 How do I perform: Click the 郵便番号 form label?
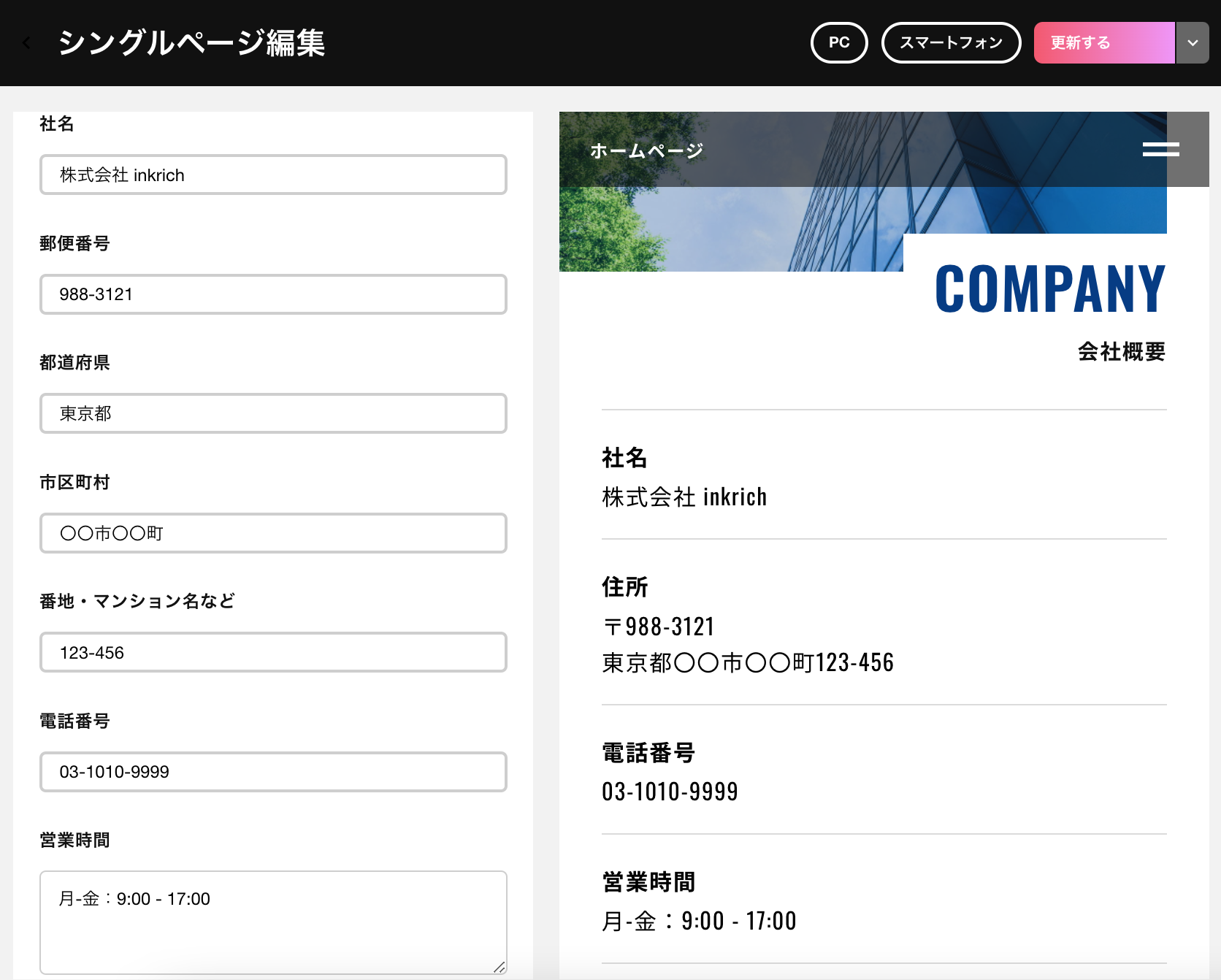click(x=74, y=244)
